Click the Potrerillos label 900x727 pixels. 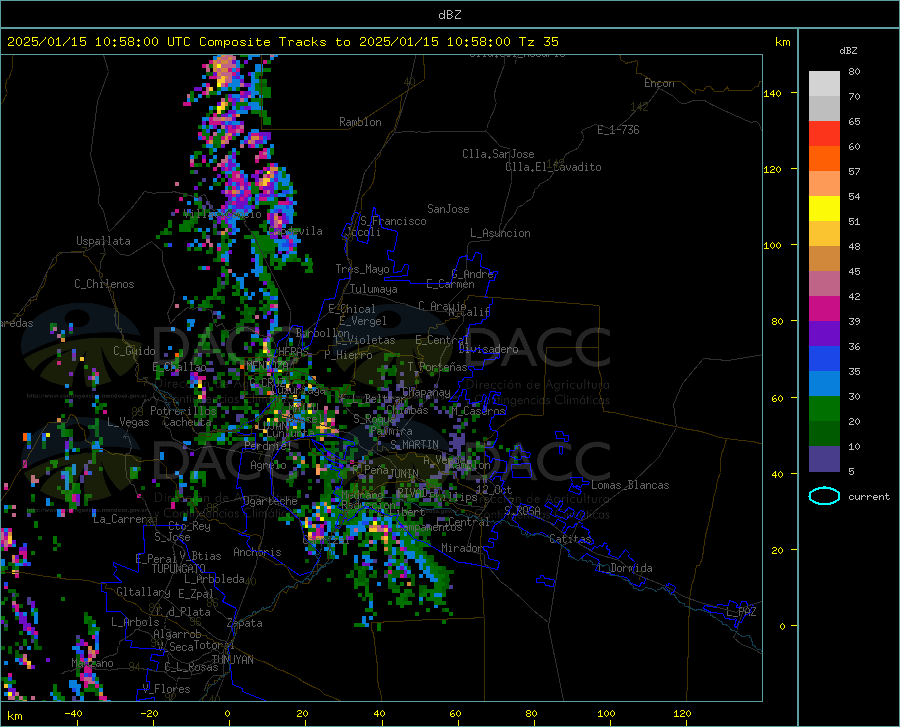pos(183,411)
